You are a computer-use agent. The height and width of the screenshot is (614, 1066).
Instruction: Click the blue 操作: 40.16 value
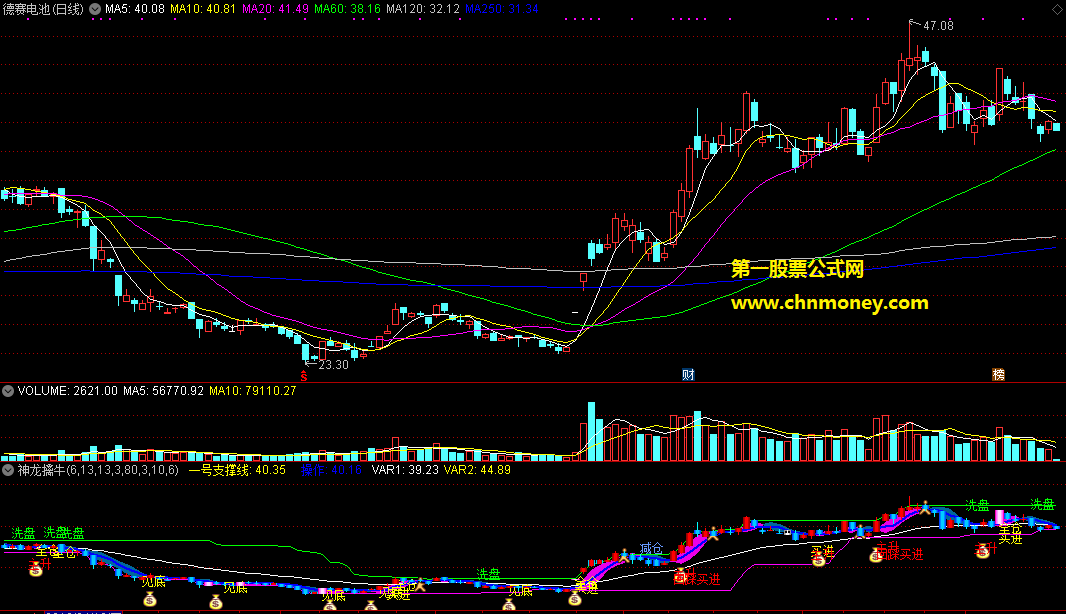pyautogui.click(x=331, y=470)
